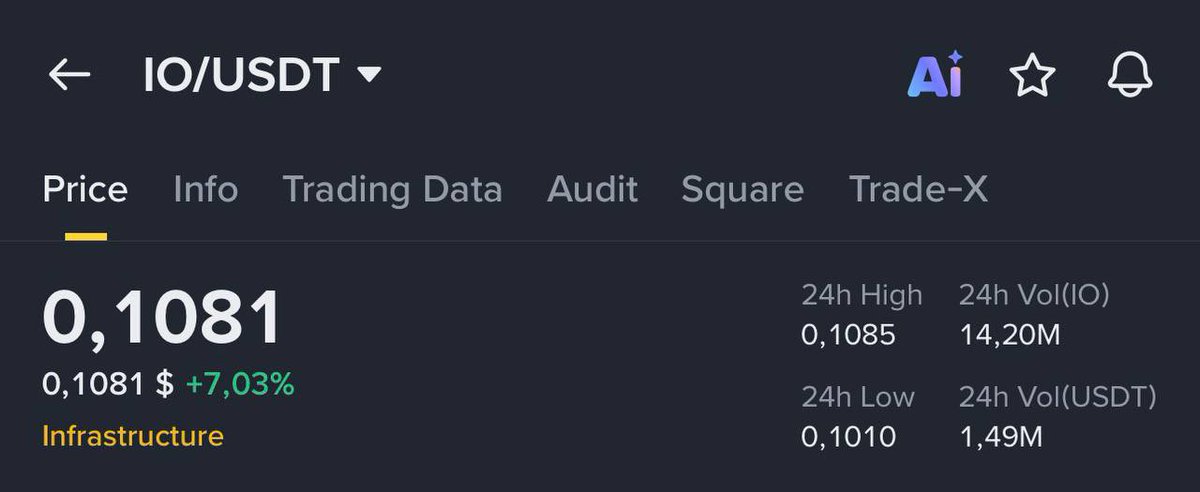1200x492 pixels.
Task: Select the Trade-X tab
Action: pos(918,189)
